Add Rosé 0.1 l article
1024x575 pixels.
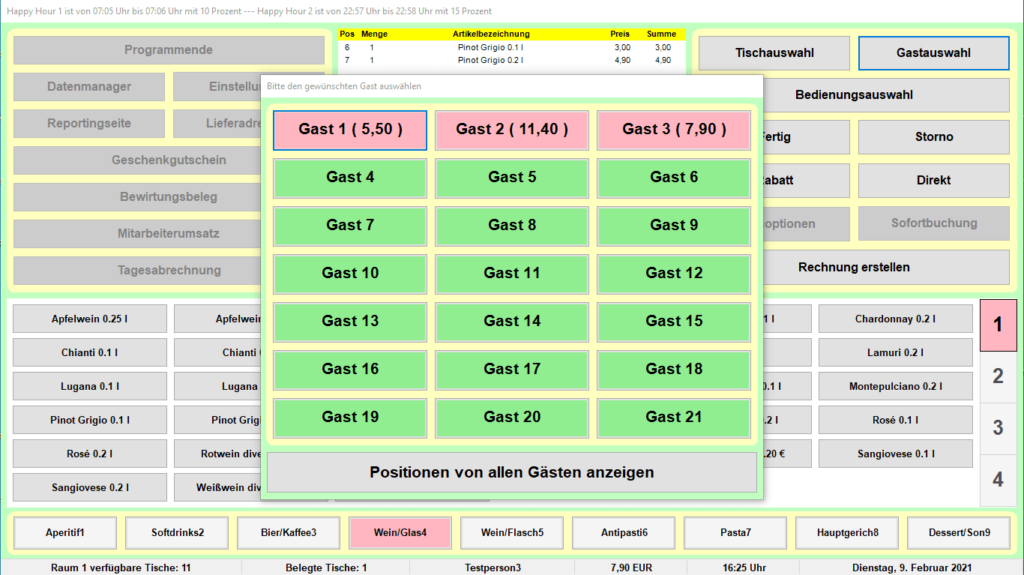(x=895, y=420)
